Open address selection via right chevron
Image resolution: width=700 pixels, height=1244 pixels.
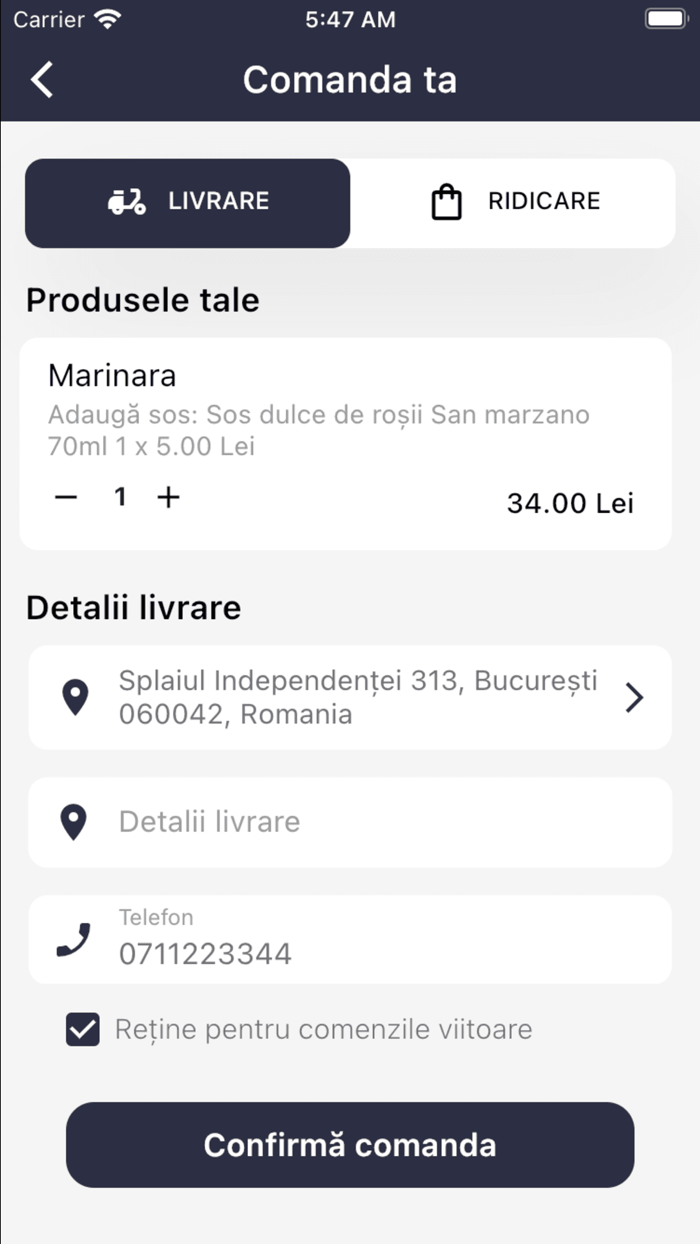coord(634,697)
